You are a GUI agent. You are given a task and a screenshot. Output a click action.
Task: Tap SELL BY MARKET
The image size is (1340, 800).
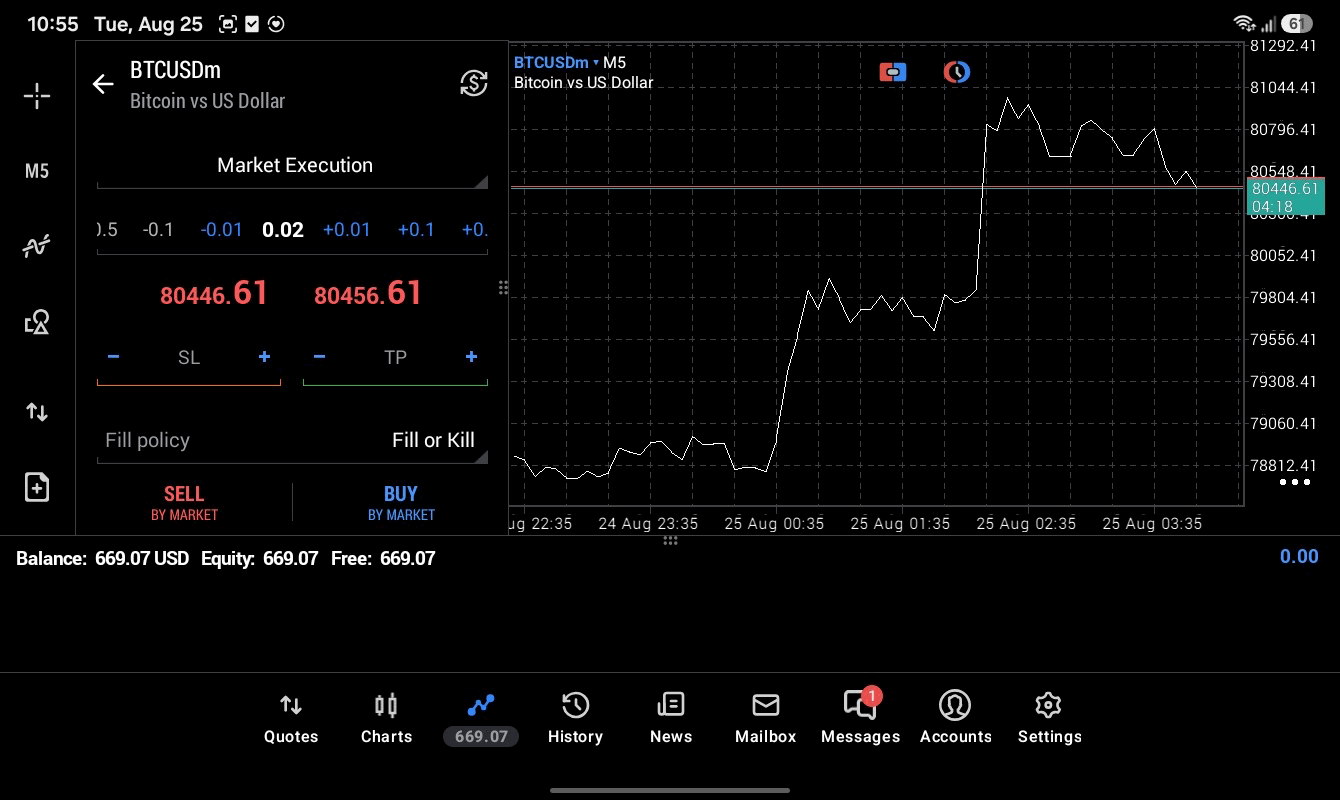(184, 502)
